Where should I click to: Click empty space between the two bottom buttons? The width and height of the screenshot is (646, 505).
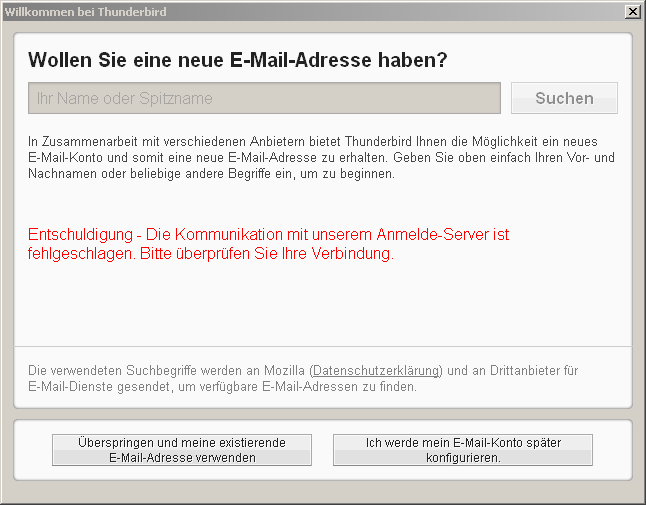(x=322, y=450)
